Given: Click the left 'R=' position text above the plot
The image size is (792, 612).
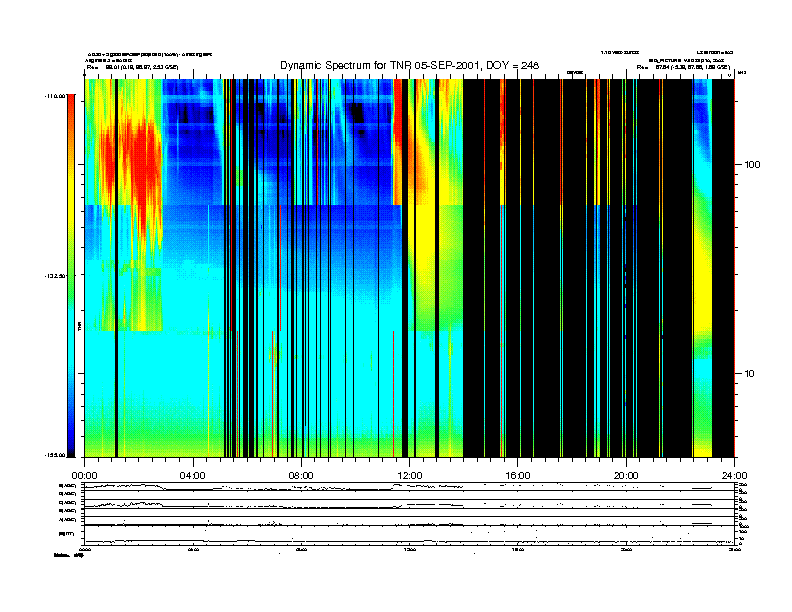Looking at the screenshot, I should point(132,67).
